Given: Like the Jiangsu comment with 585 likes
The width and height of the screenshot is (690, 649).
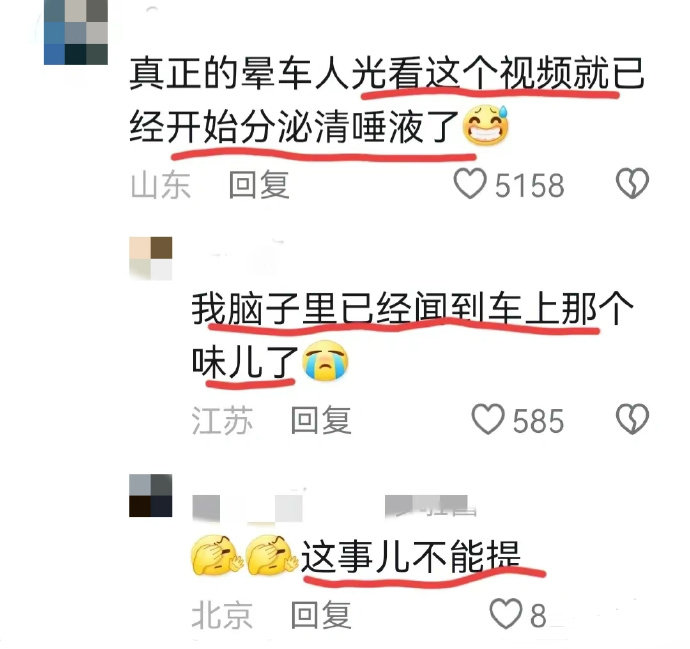Looking at the screenshot, I should click(488, 419).
